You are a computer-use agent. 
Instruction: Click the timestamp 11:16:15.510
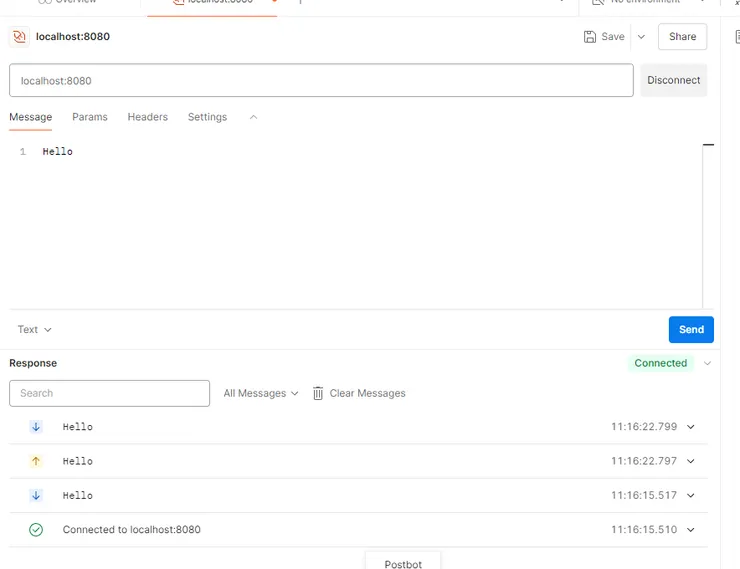[x=644, y=530]
